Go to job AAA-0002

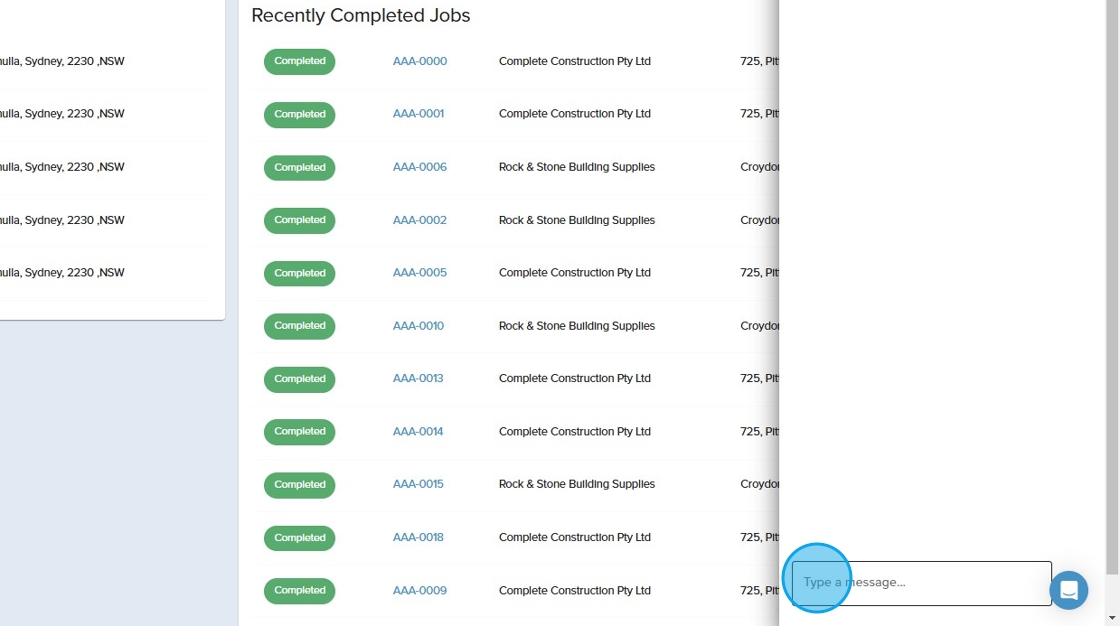[420, 220]
